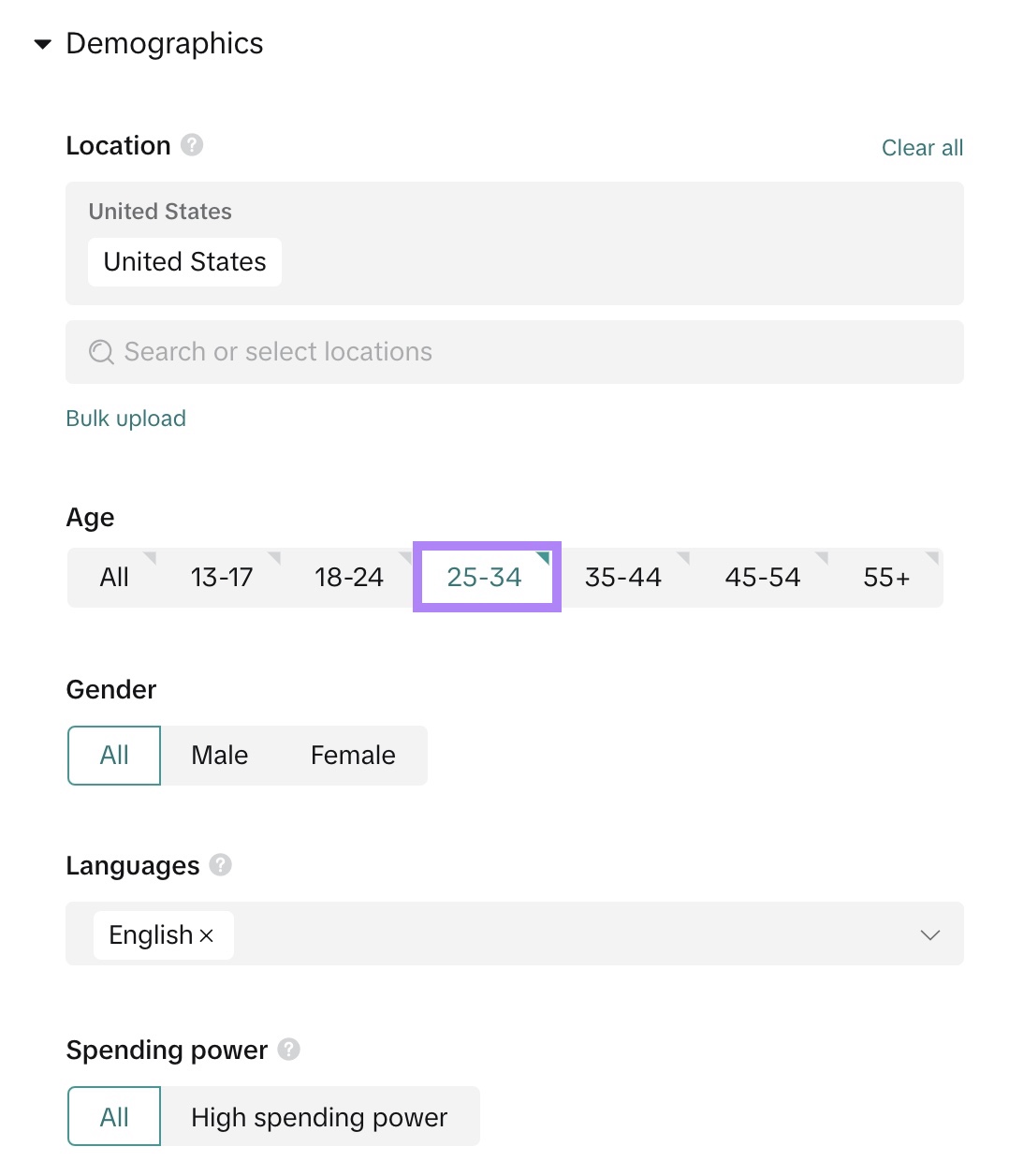Screen dimensions: 1009x1176
Task: Expand the Languages dropdown
Action: coord(929,934)
